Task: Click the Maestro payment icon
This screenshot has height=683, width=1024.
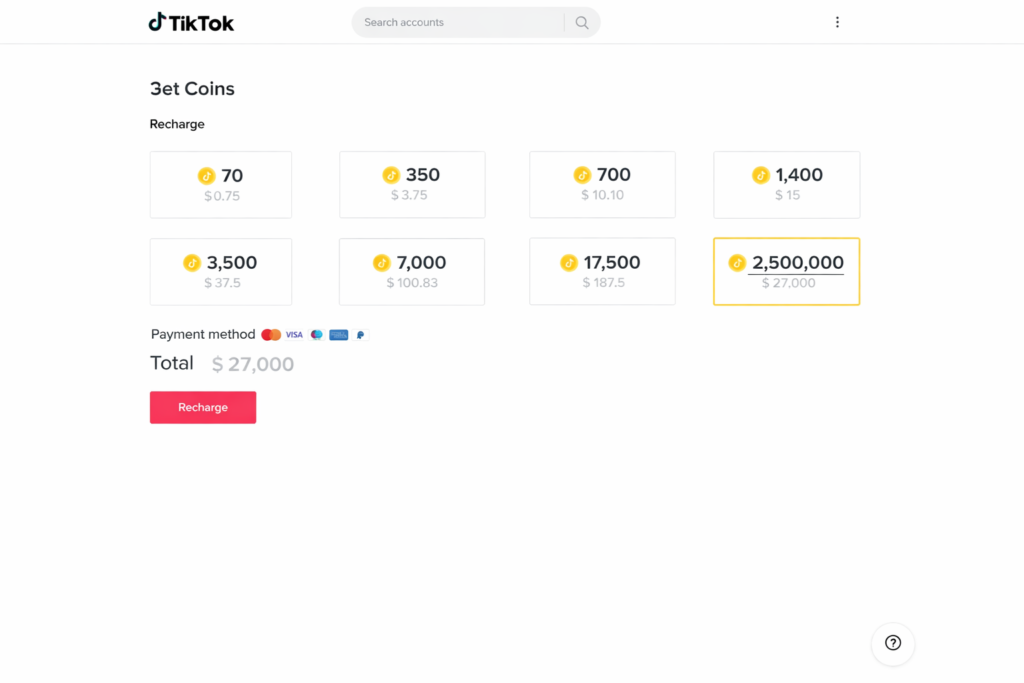Action: pyautogui.click(x=317, y=335)
